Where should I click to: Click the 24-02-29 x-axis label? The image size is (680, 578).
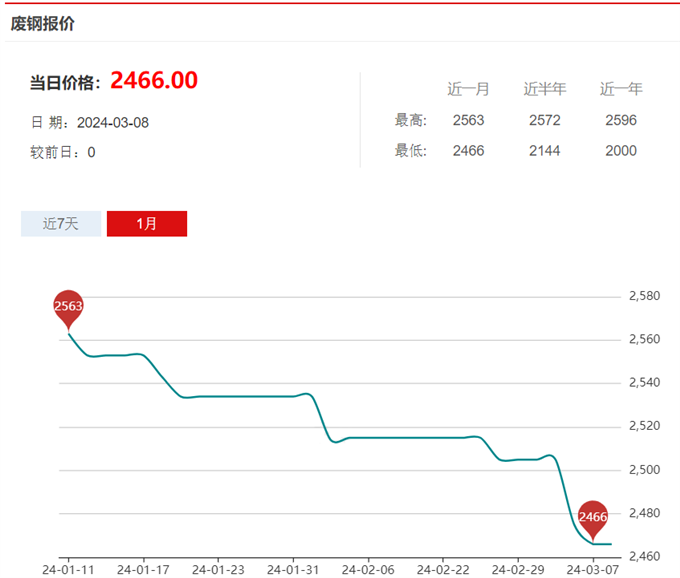pyautogui.click(x=518, y=570)
